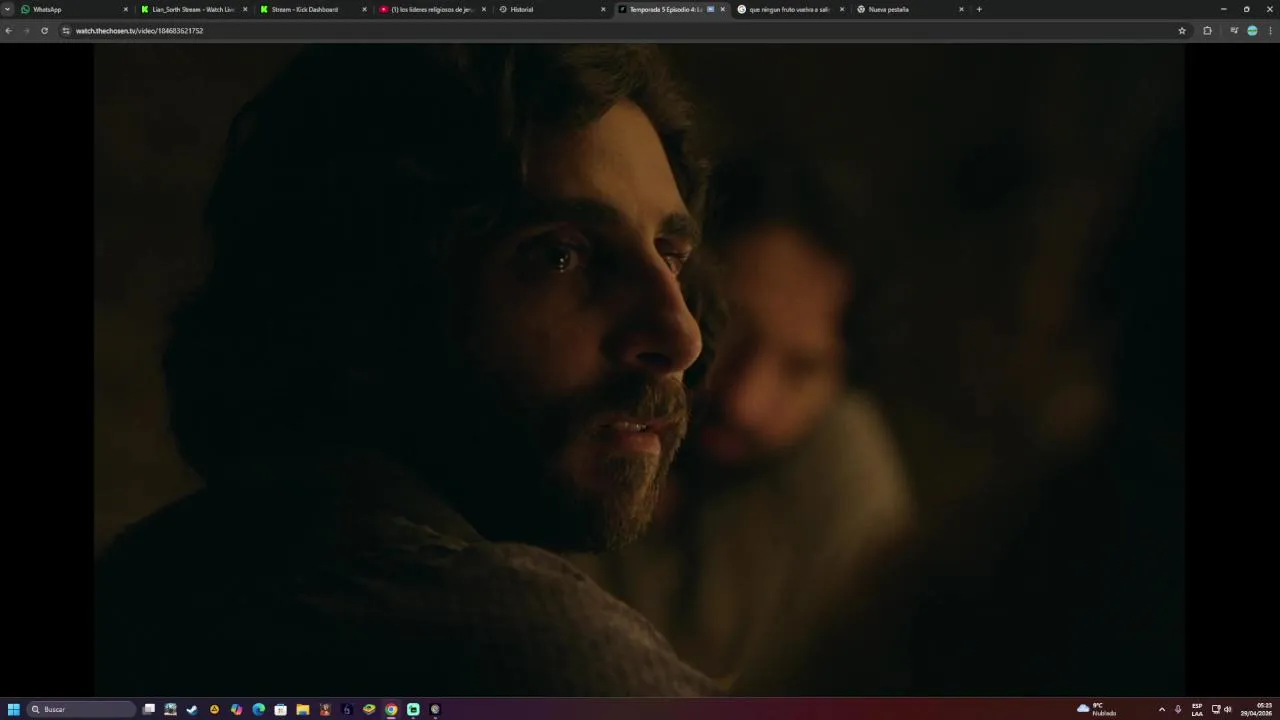This screenshot has height=720, width=1280.
Task: Open the Chrome profile avatar
Action: pyautogui.click(x=1252, y=31)
